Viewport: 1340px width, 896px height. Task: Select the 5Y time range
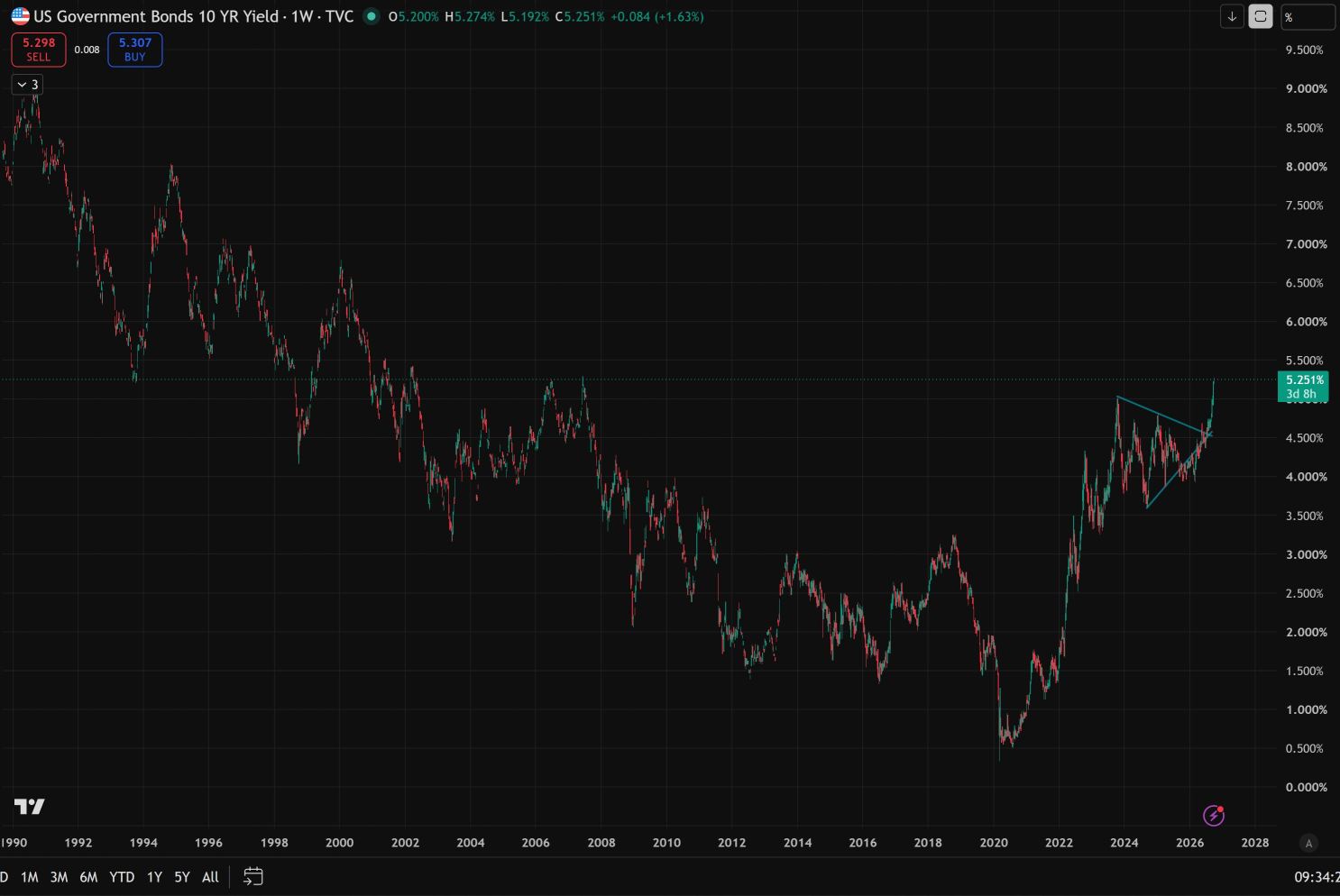click(182, 877)
